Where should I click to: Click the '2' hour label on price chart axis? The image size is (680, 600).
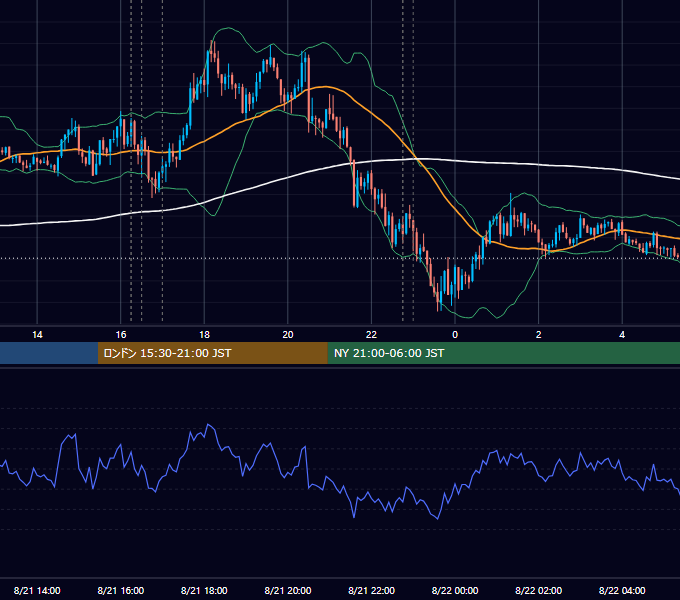[x=539, y=335]
